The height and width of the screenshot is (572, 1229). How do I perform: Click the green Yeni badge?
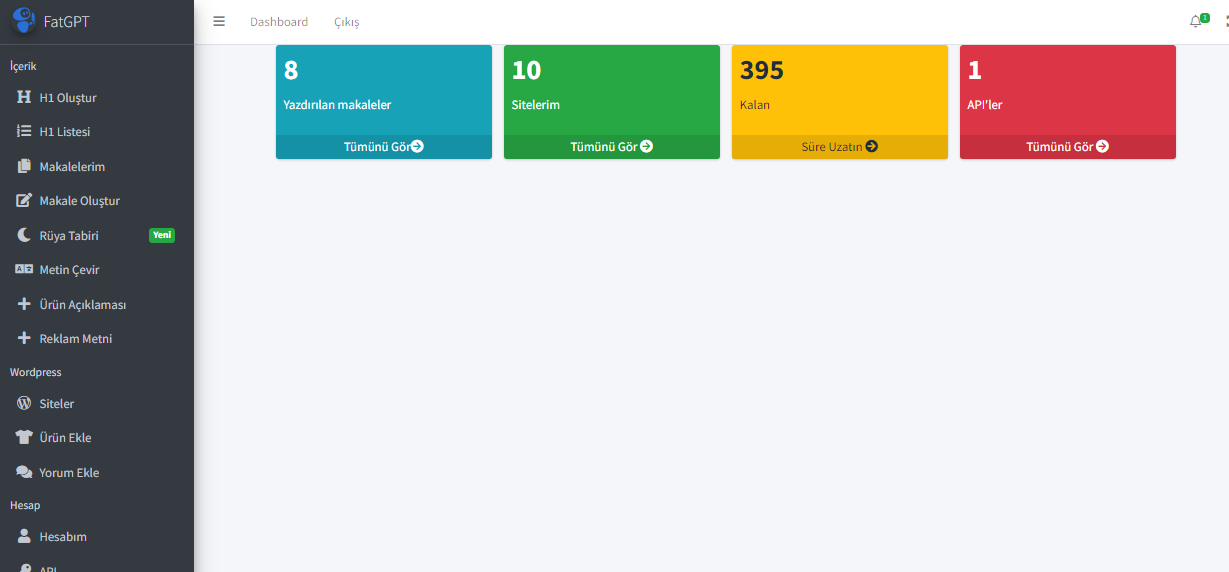162,235
